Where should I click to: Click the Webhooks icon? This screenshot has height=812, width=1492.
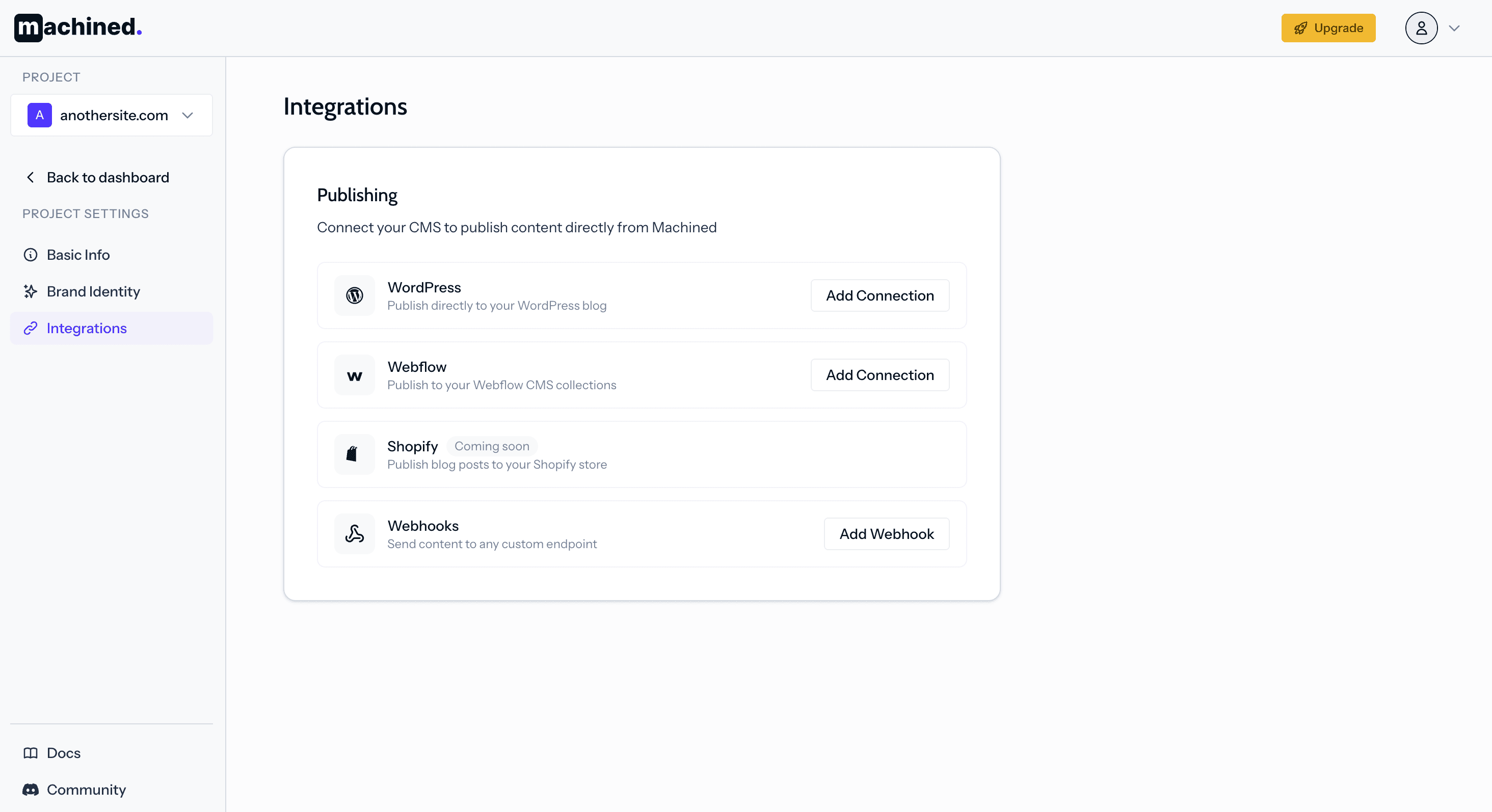point(354,533)
